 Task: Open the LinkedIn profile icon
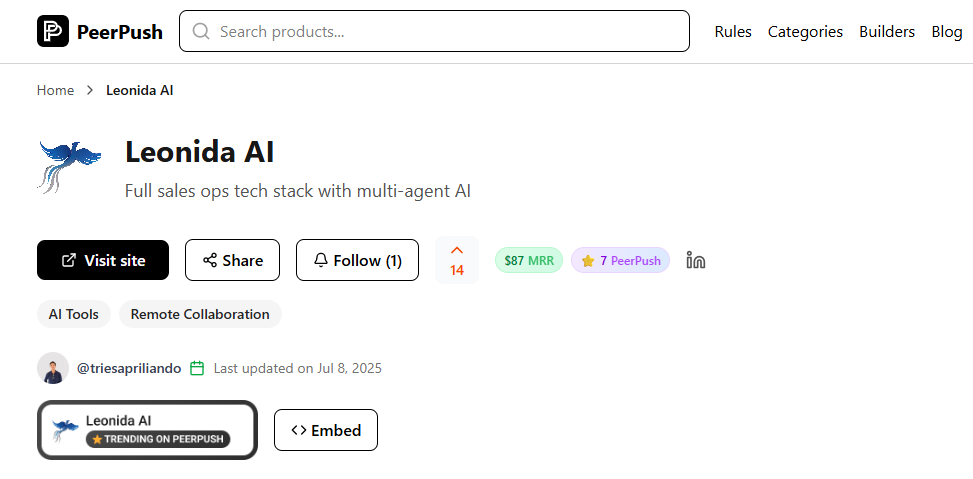pos(696,260)
